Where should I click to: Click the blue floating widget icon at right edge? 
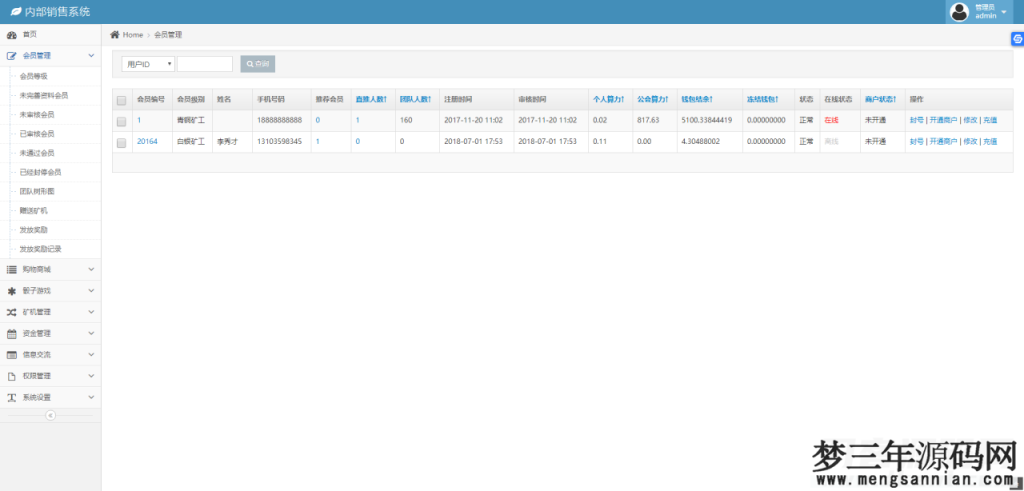coord(1016,38)
